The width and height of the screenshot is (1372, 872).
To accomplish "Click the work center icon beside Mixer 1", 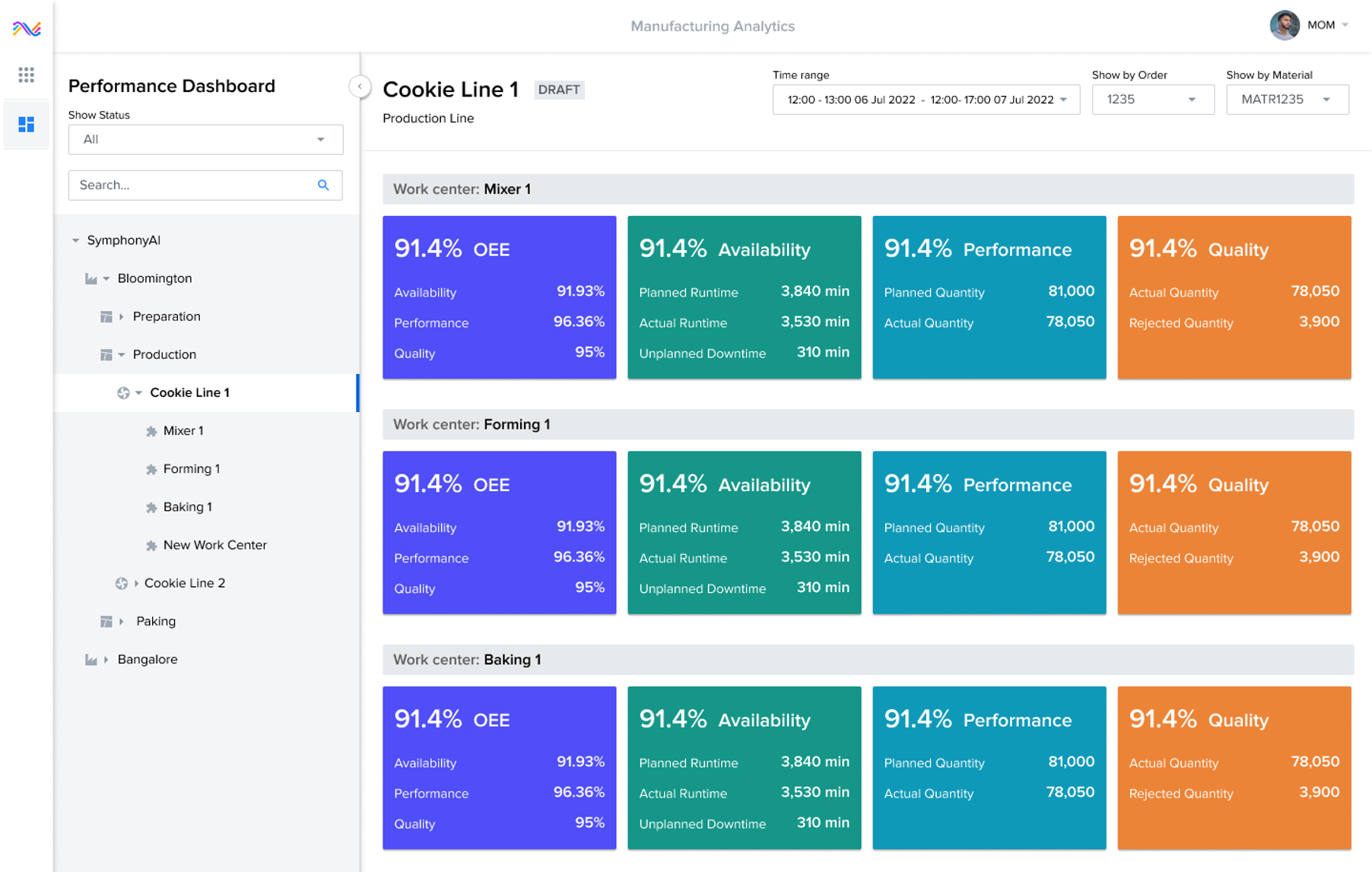I will point(151,430).
